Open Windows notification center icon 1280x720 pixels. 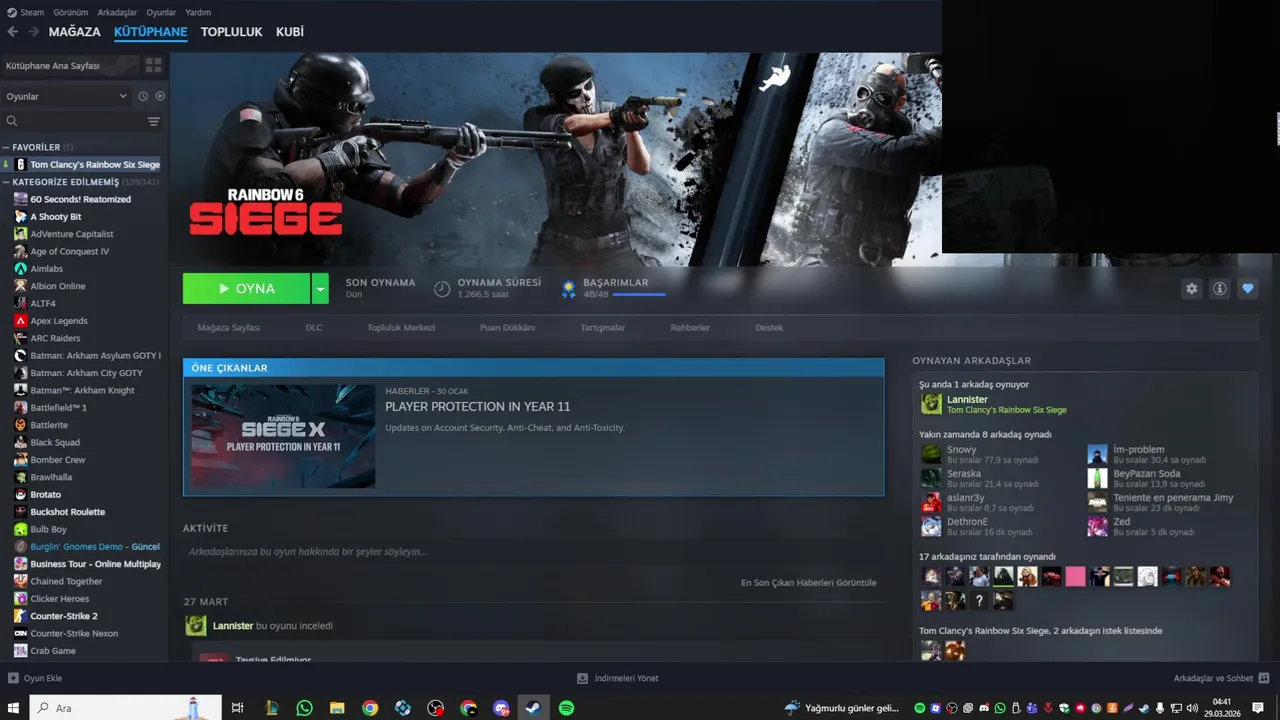point(1260,708)
